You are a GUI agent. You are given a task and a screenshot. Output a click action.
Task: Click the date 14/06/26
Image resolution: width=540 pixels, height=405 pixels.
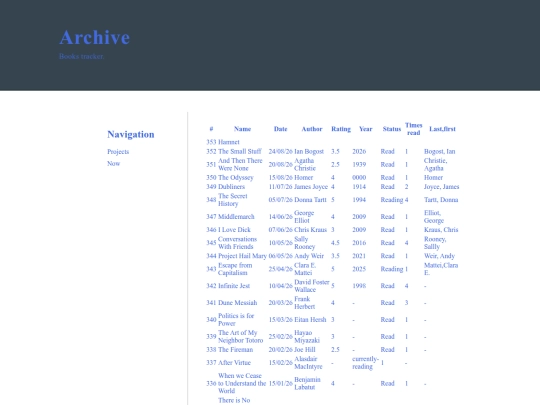[x=280, y=217]
